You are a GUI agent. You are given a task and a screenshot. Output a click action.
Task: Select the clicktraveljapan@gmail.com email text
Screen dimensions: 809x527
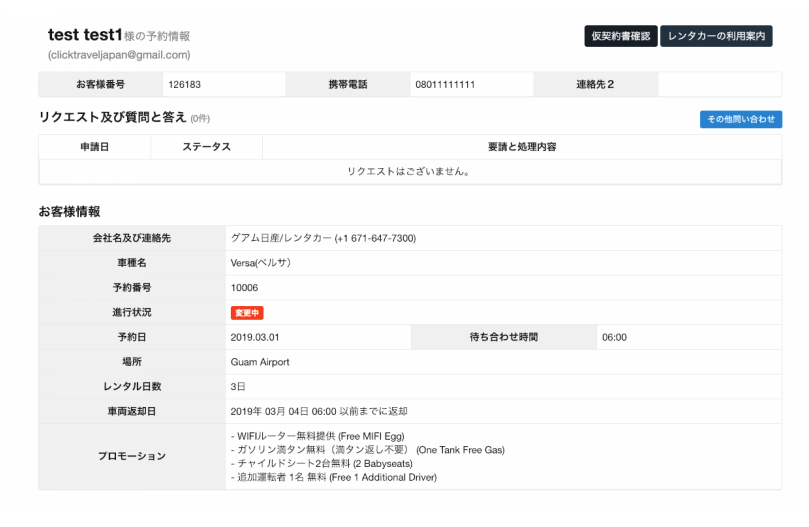click(x=119, y=55)
